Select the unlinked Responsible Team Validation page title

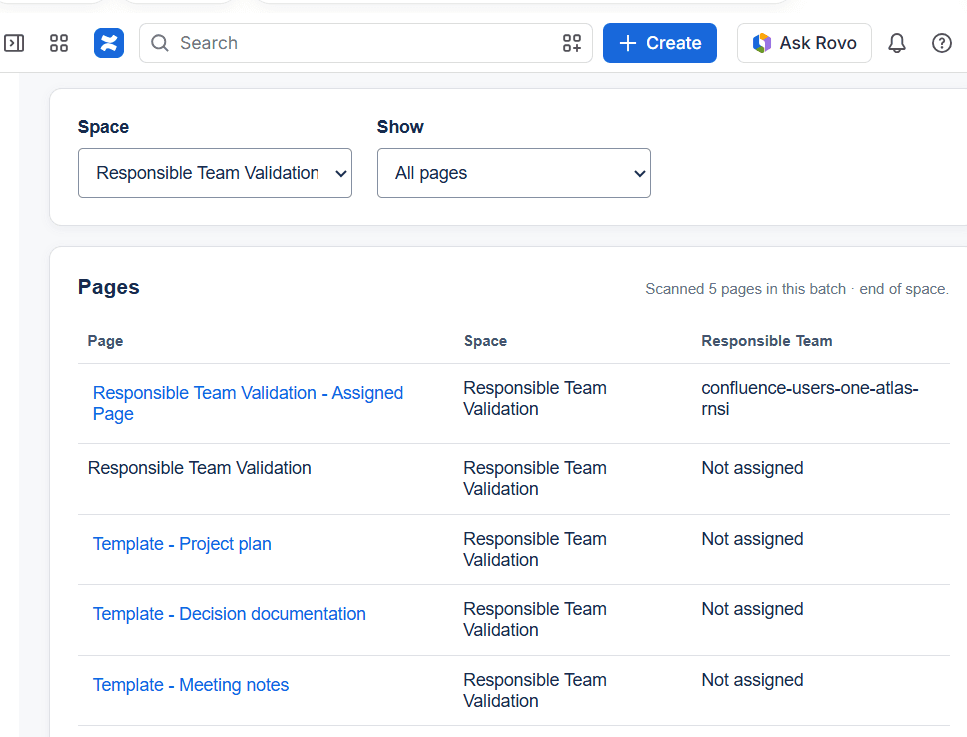[x=199, y=468]
